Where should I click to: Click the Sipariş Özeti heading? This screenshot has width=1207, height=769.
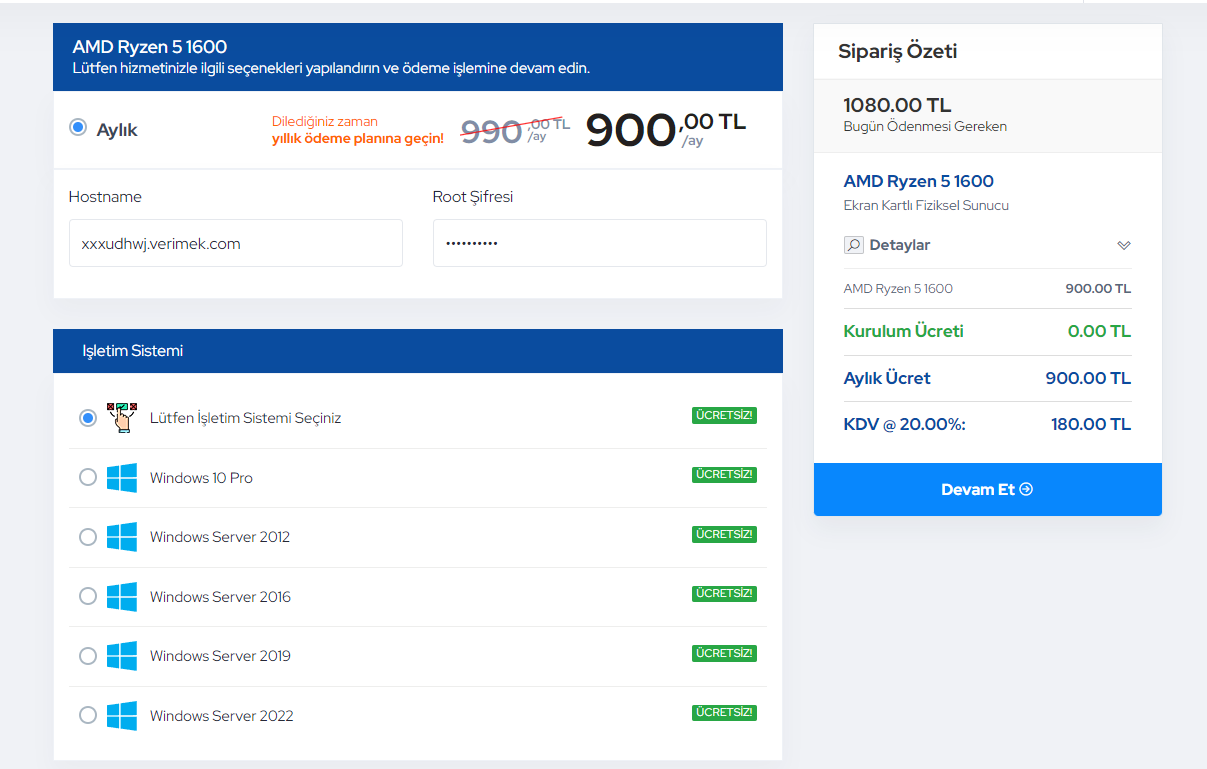tap(898, 51)
